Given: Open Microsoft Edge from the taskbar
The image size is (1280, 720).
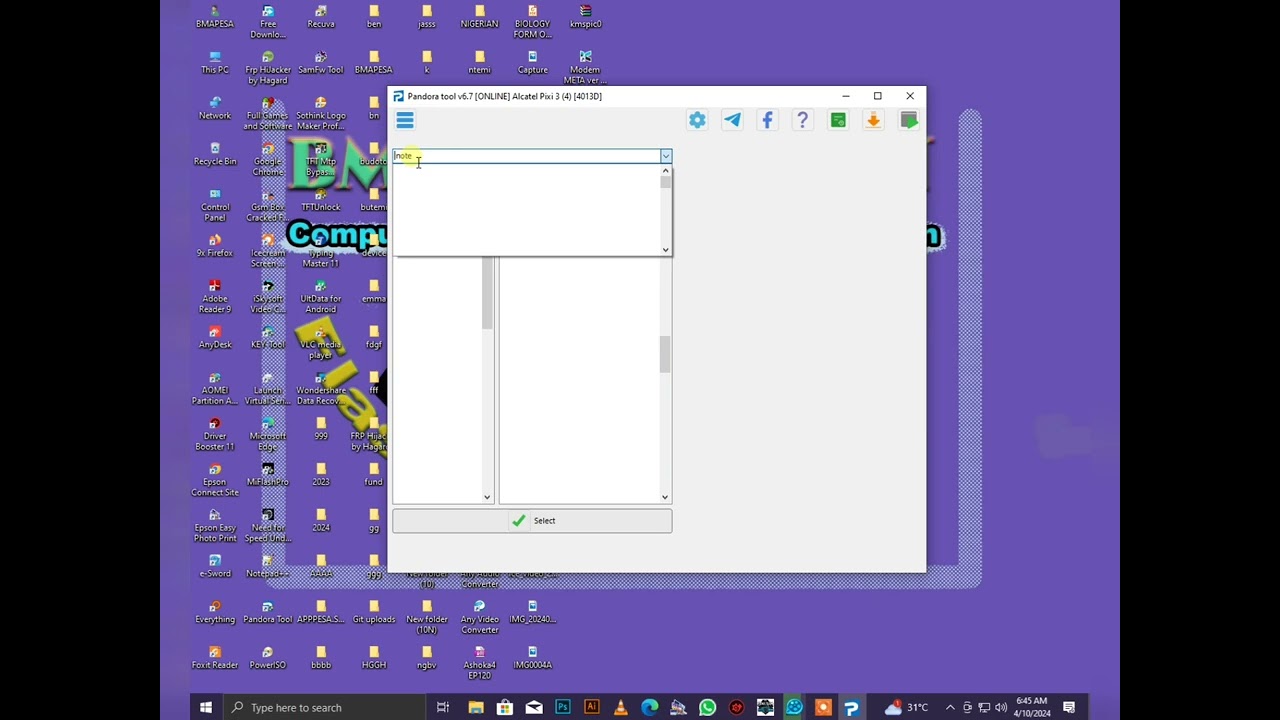Looking at the screenshot, I should tap(650, 708).
